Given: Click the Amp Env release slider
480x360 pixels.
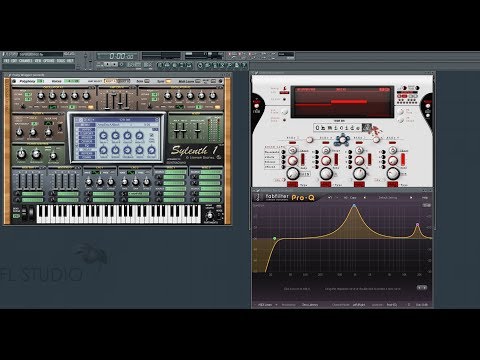Looking at the screenshot, I should coord(127,101).
